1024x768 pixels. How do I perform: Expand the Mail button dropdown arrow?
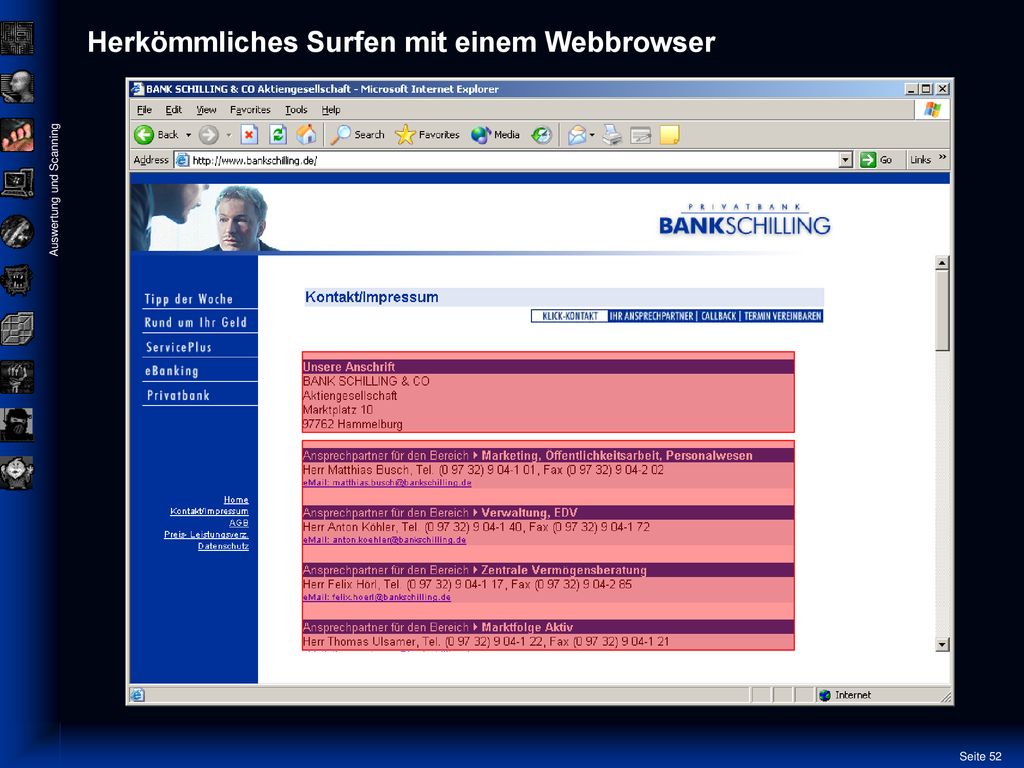(x=592, y=135)
